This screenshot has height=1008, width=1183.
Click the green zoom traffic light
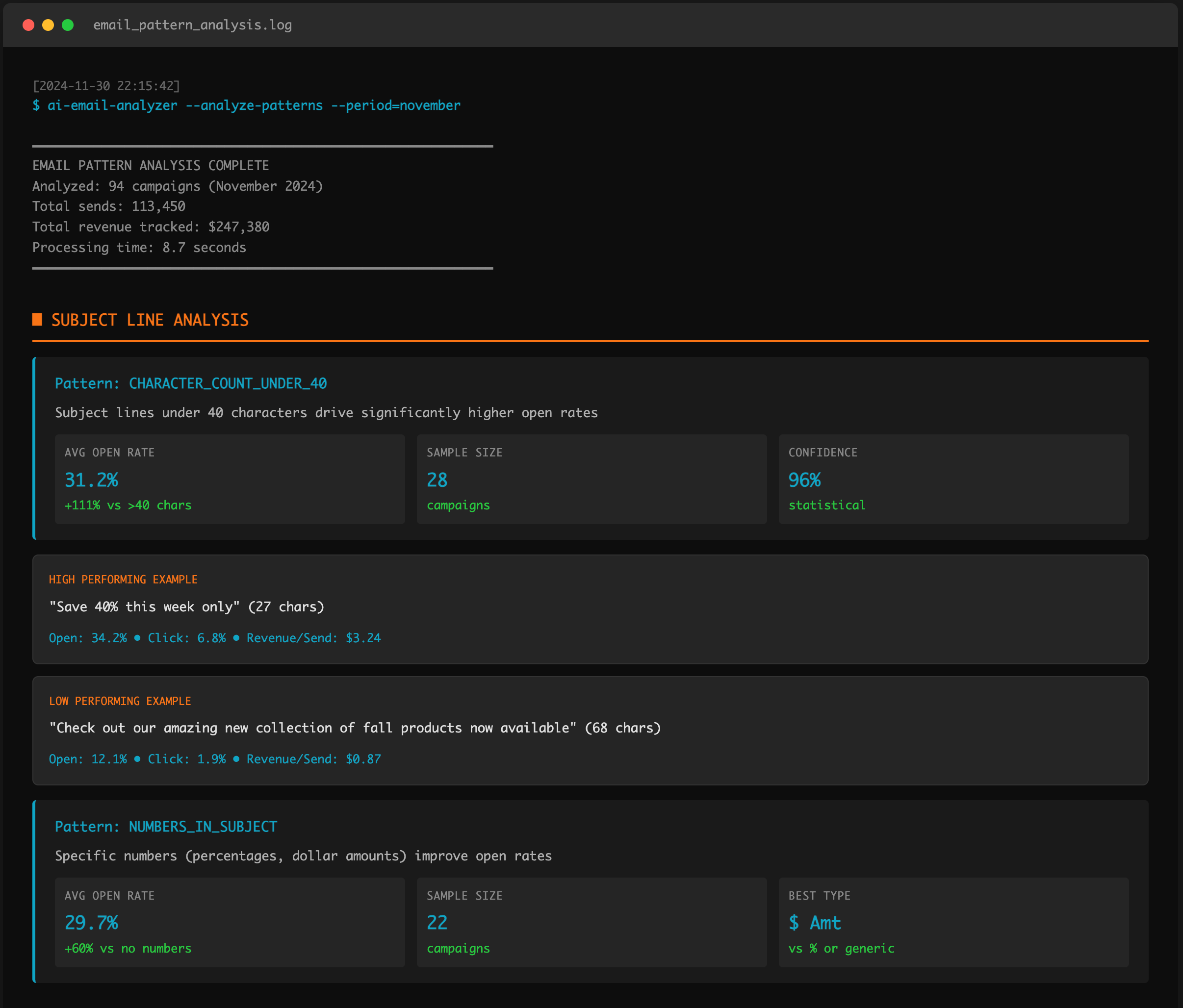pos(67,25)
